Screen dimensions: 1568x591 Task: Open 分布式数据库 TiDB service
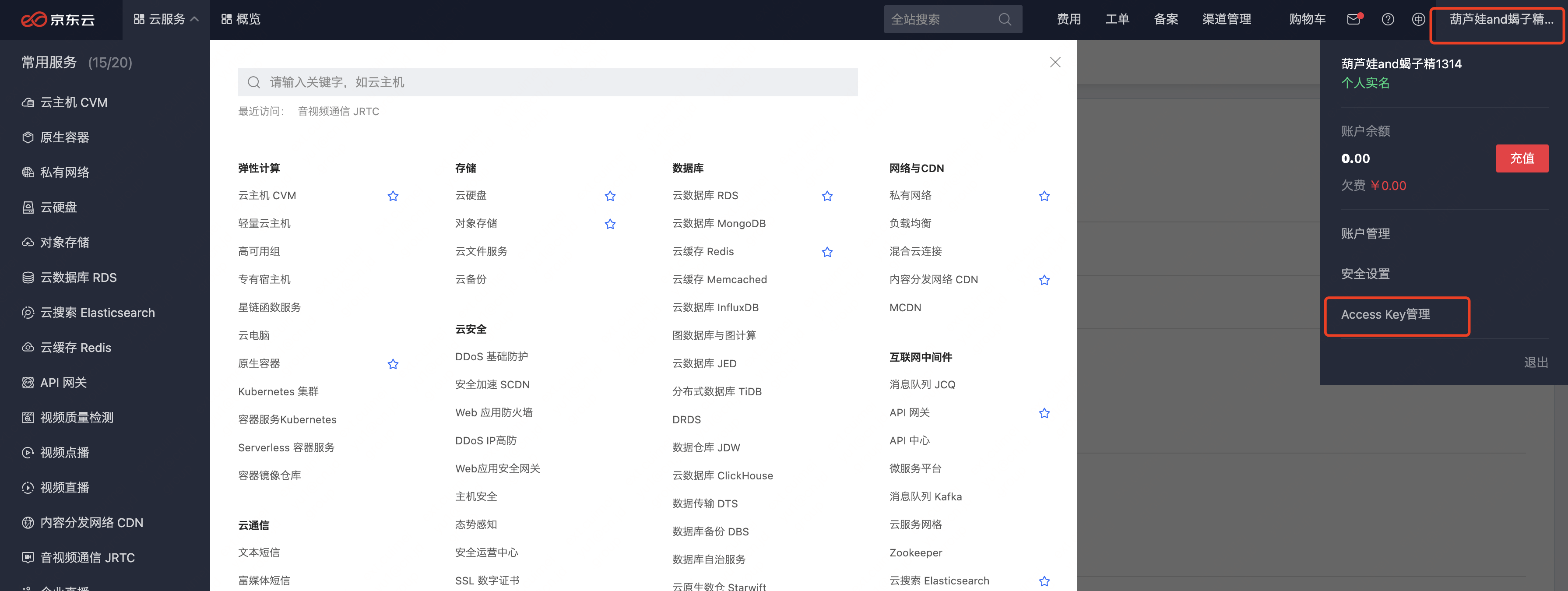coord(717,391)
